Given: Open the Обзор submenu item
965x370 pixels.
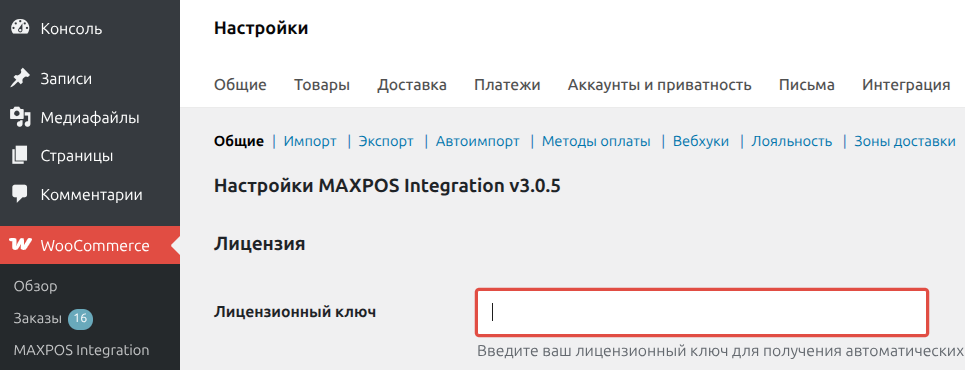Looking at the screenshot, I should point(35,286).
